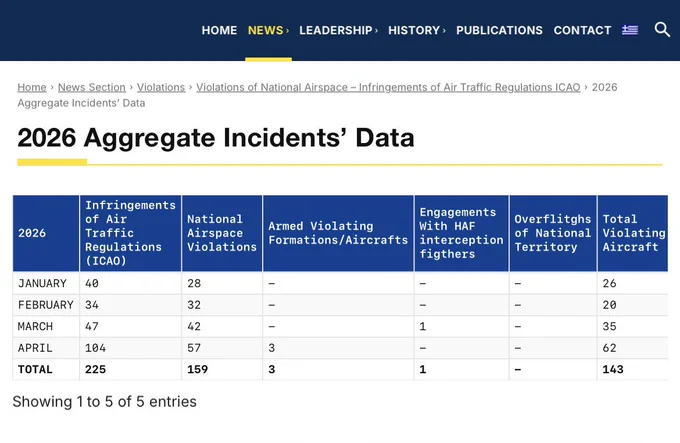Screen dimensions: 680x443
Task: Open Violations of National Airspace breadcrumb link
Action: pos(388,87)
